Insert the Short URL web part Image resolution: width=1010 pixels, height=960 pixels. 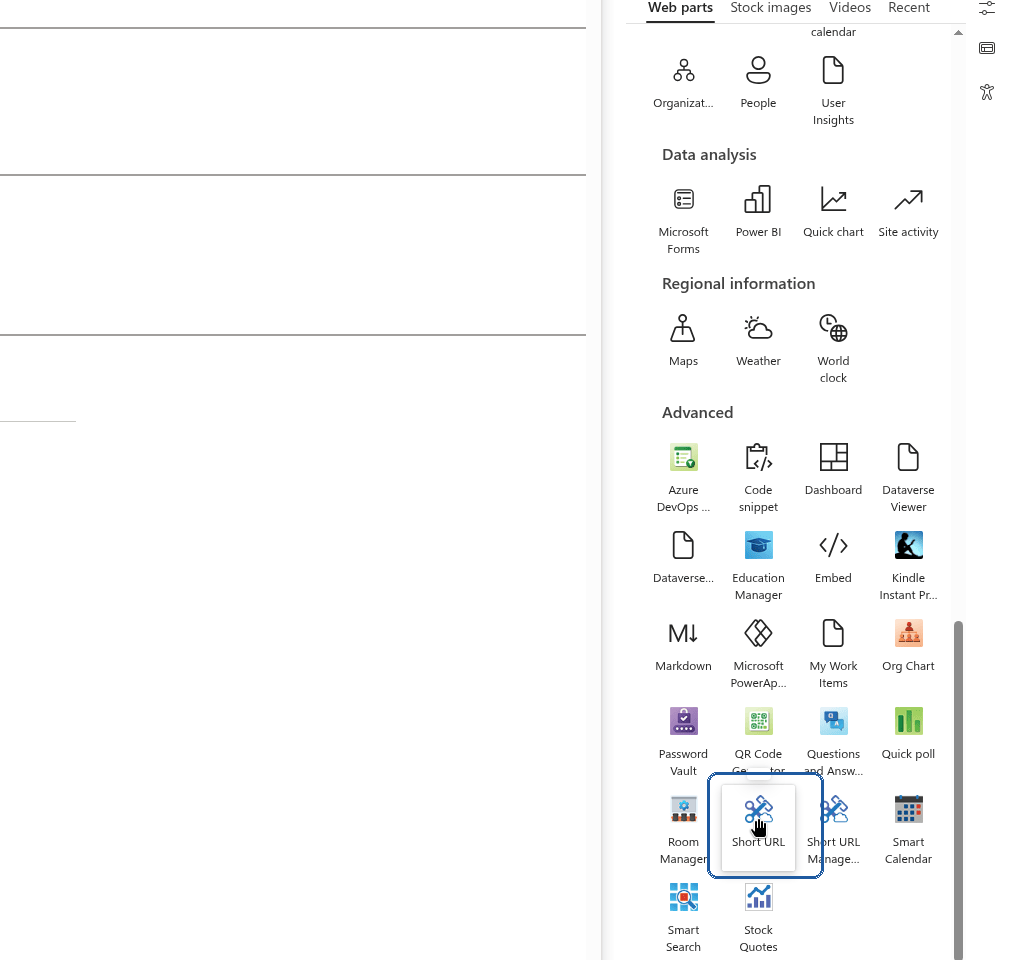pyautogui.click(x=758, y=827)
